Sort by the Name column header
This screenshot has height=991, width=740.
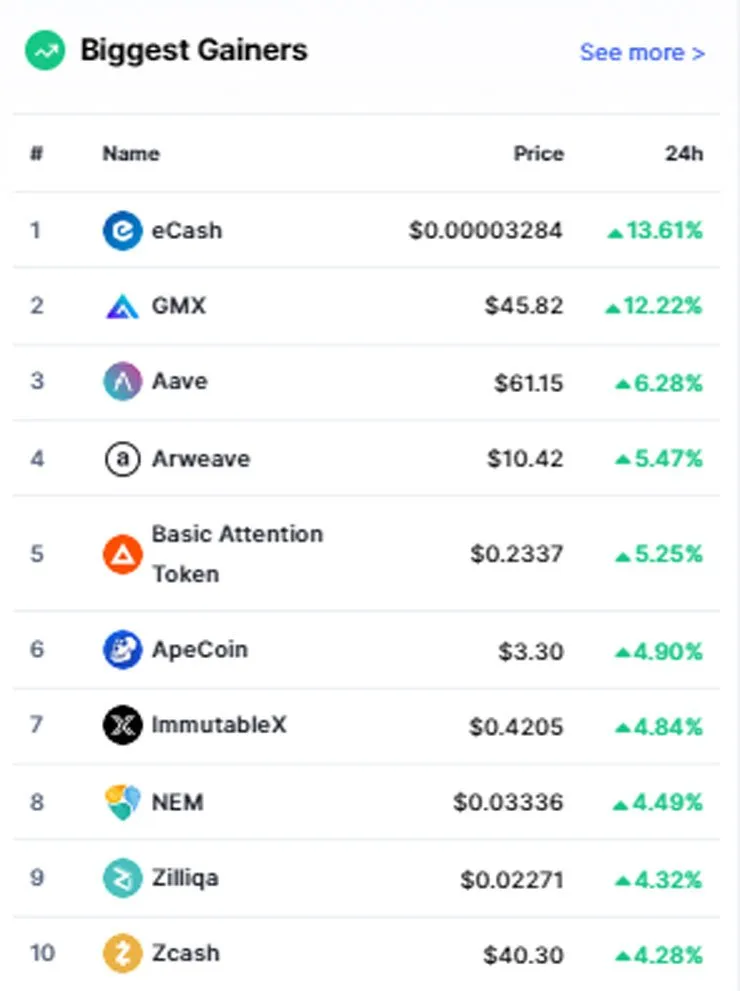(x=131, y=154)
